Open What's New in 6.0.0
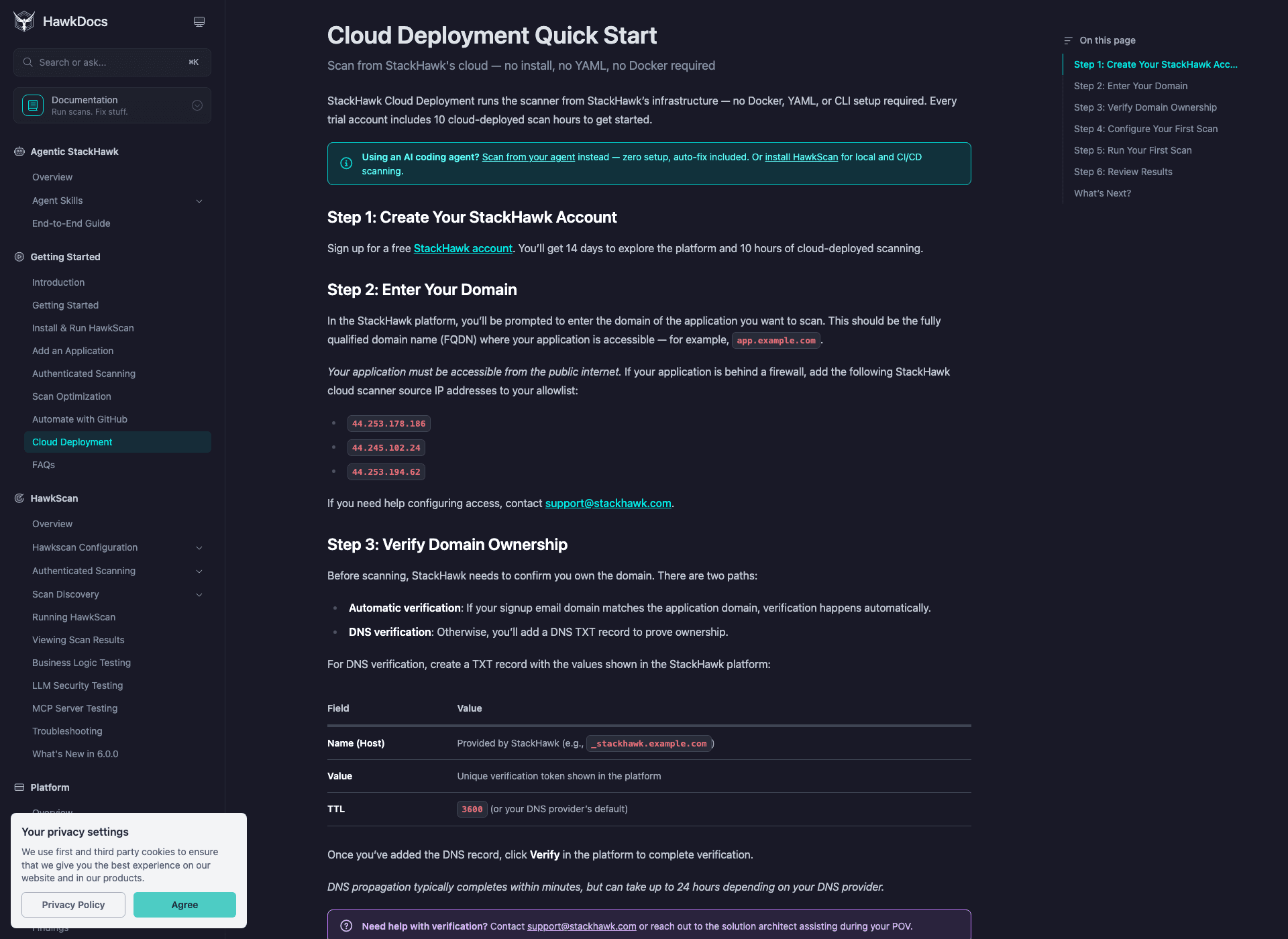This screenshot has width=1288, height=939. [x=75, y=754]
